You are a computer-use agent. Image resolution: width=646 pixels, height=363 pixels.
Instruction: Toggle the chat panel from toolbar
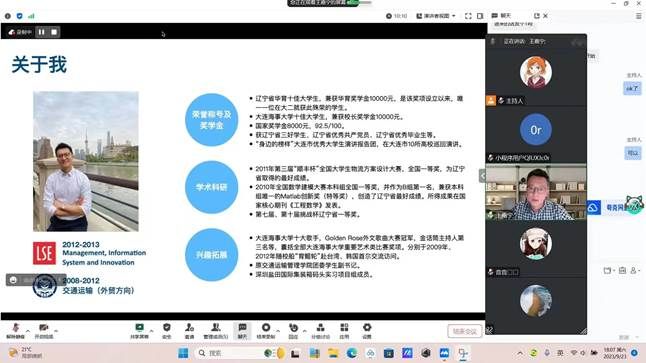(x=242, y=330)
